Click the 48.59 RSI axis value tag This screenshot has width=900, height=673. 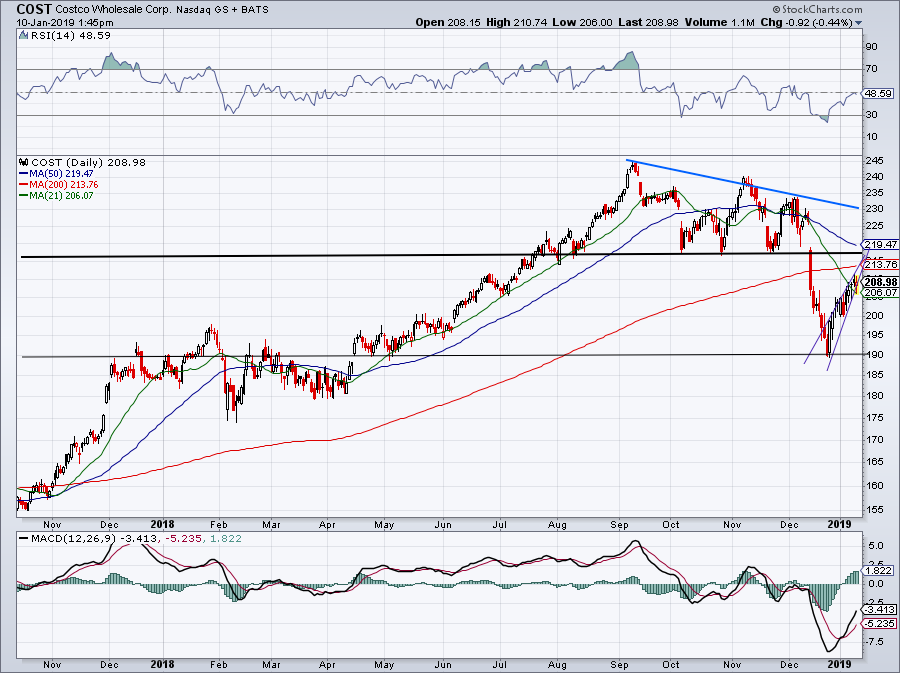click(878, 93)
